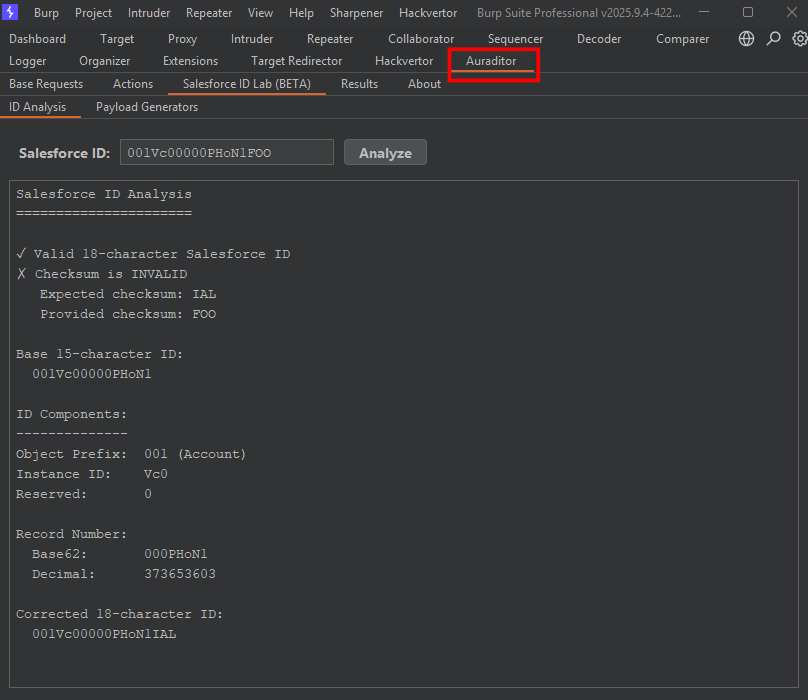This screenshot has width=808, height=700.
Task: Switch to the Collaborator tab
Action: tap(421, 39)
